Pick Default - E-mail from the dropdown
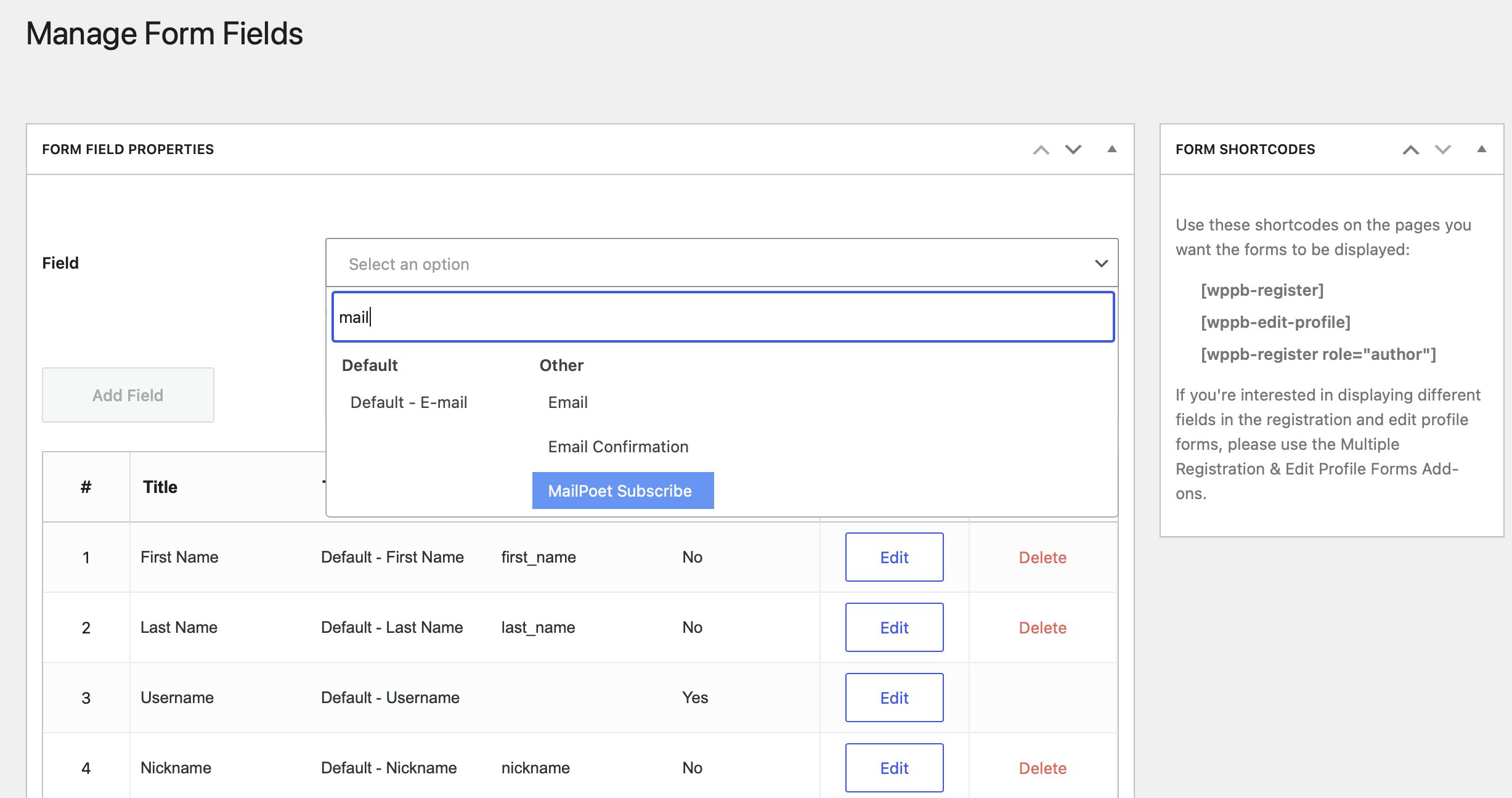Screen dimensions: 1512x798 (408, 402)
